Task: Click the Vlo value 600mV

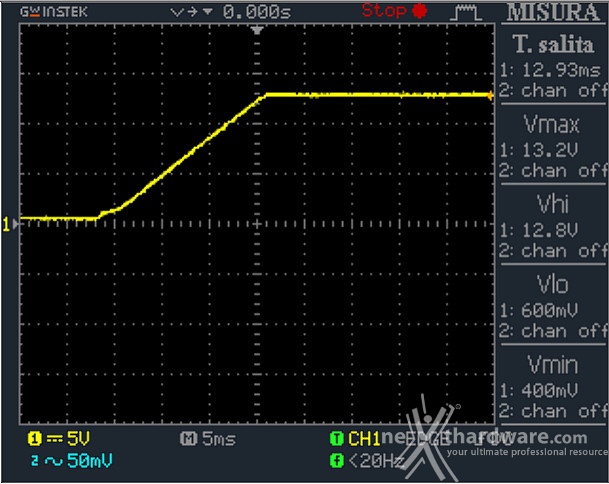Action: coord(550,310)
